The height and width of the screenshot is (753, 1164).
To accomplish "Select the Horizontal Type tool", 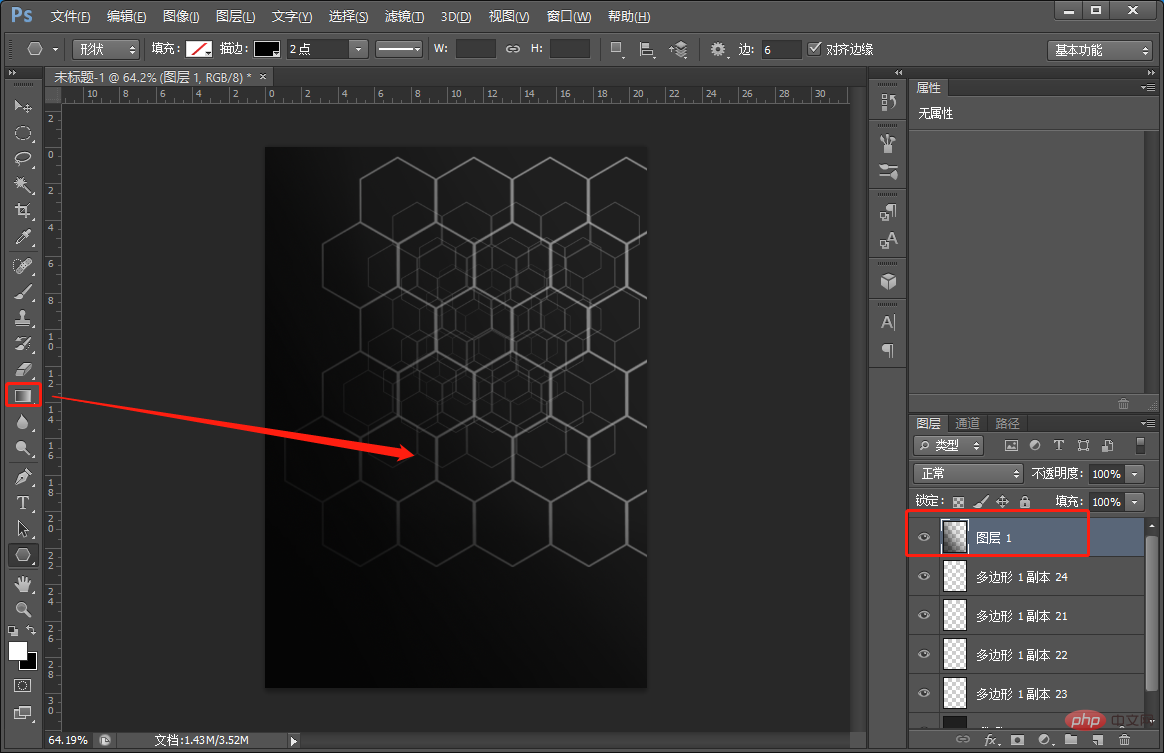I will click(23, 503).
